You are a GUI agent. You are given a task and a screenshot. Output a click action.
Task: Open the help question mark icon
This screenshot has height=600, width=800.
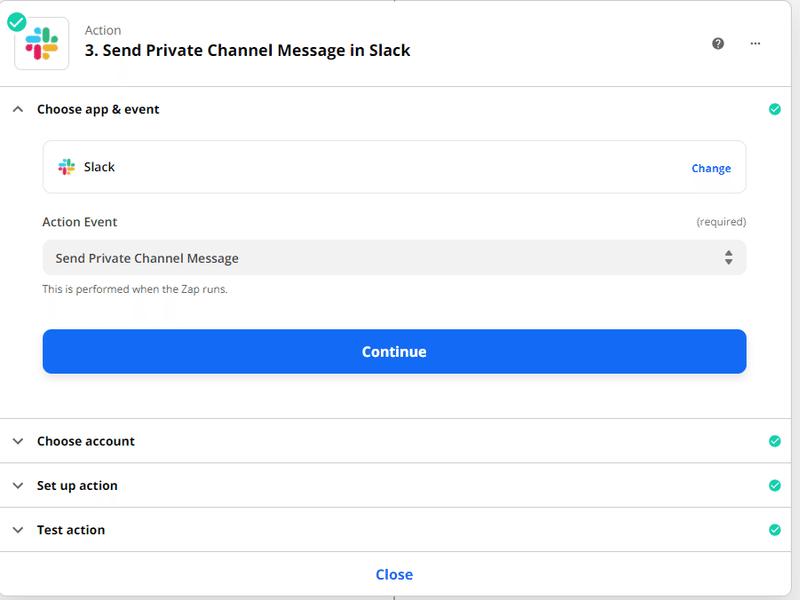pyautogui.click(x=718, y=44)
